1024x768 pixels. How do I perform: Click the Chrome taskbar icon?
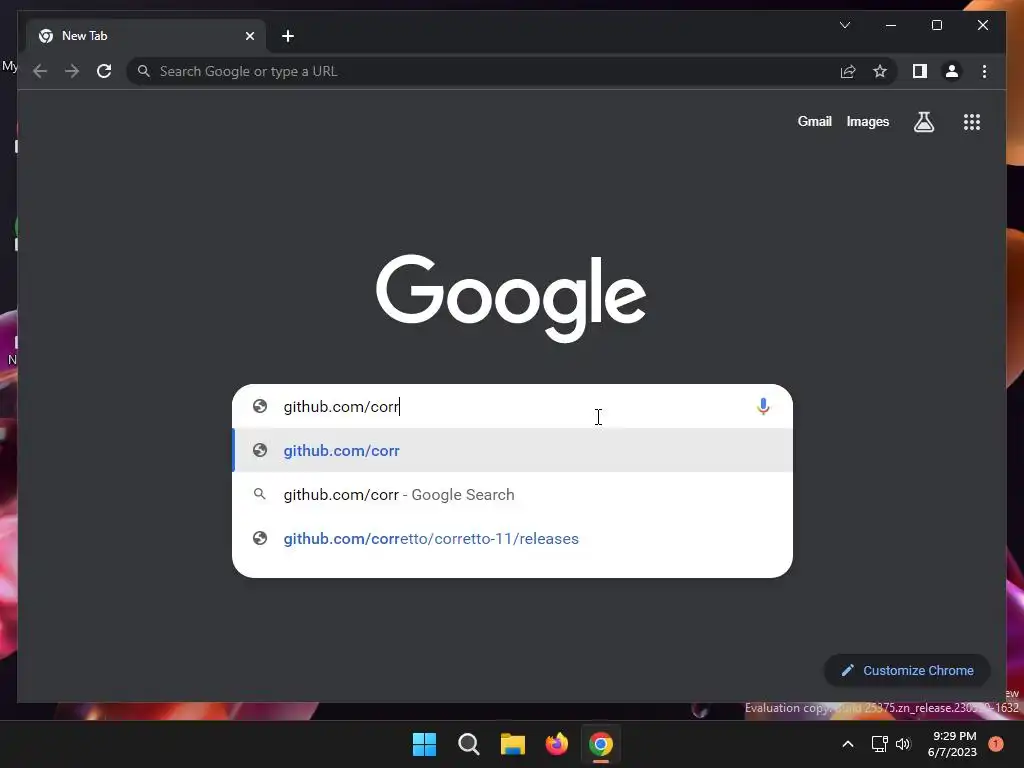tap(601, 744)
